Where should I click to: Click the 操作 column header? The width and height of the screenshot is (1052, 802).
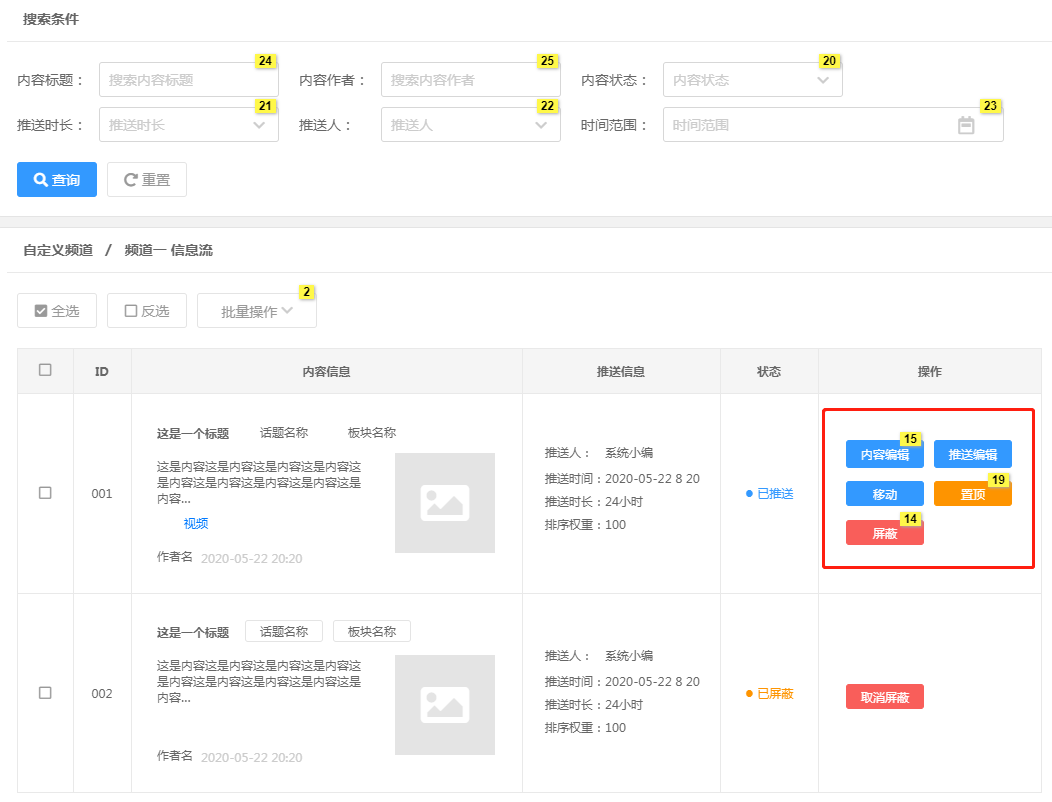click(929, 371)
